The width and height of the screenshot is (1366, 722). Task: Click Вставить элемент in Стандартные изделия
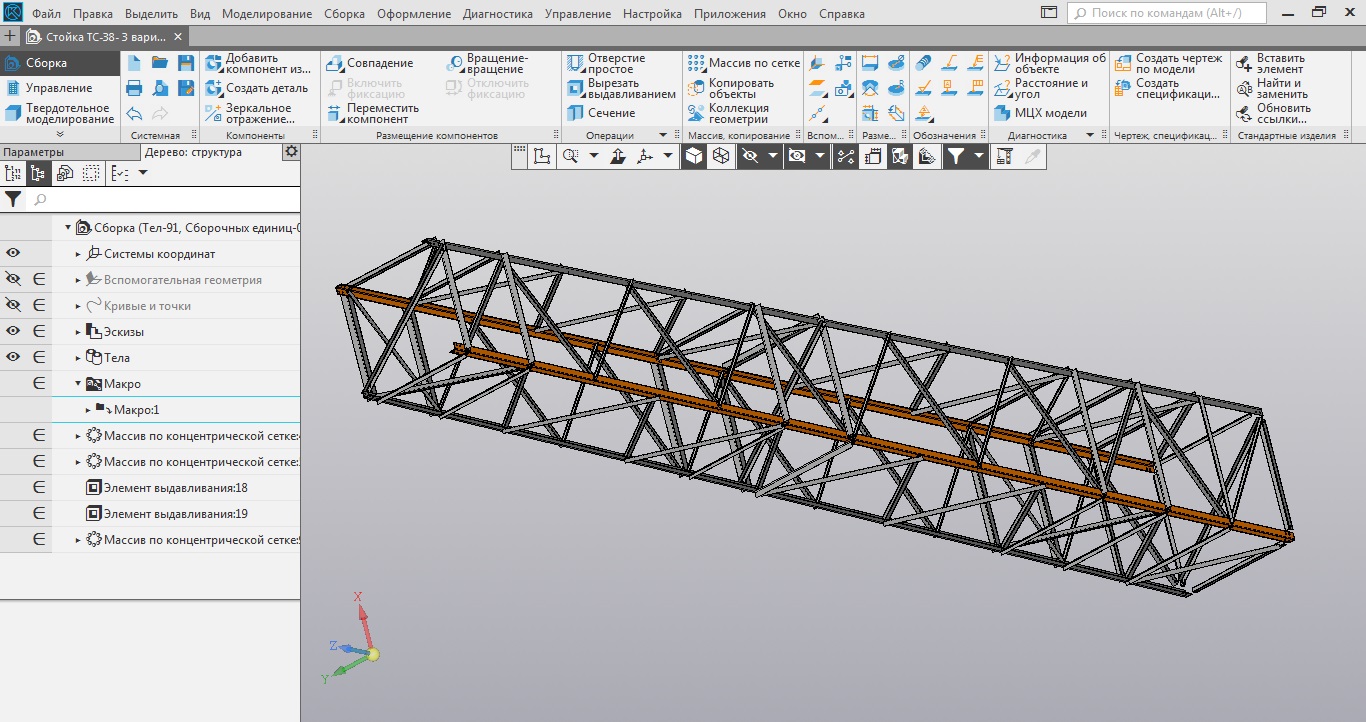pyautogui.click(x=1270, y=63)
